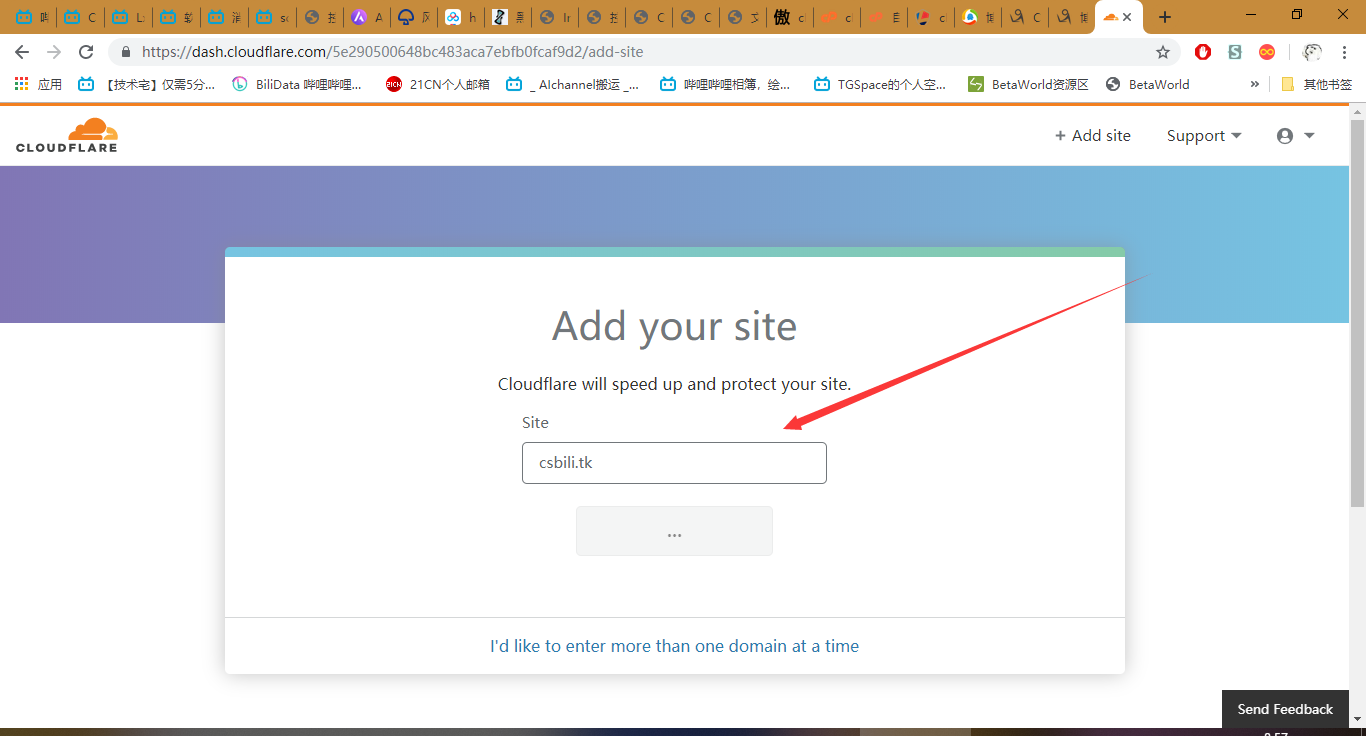Open BiliData bookmark
Viewport: 1366px width, 736px height.
point(297,85)
